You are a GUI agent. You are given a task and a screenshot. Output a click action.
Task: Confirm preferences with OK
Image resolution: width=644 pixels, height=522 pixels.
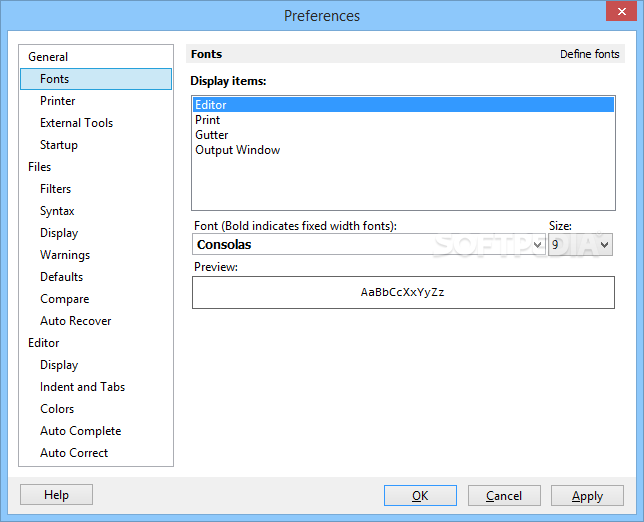click(420, 496)
